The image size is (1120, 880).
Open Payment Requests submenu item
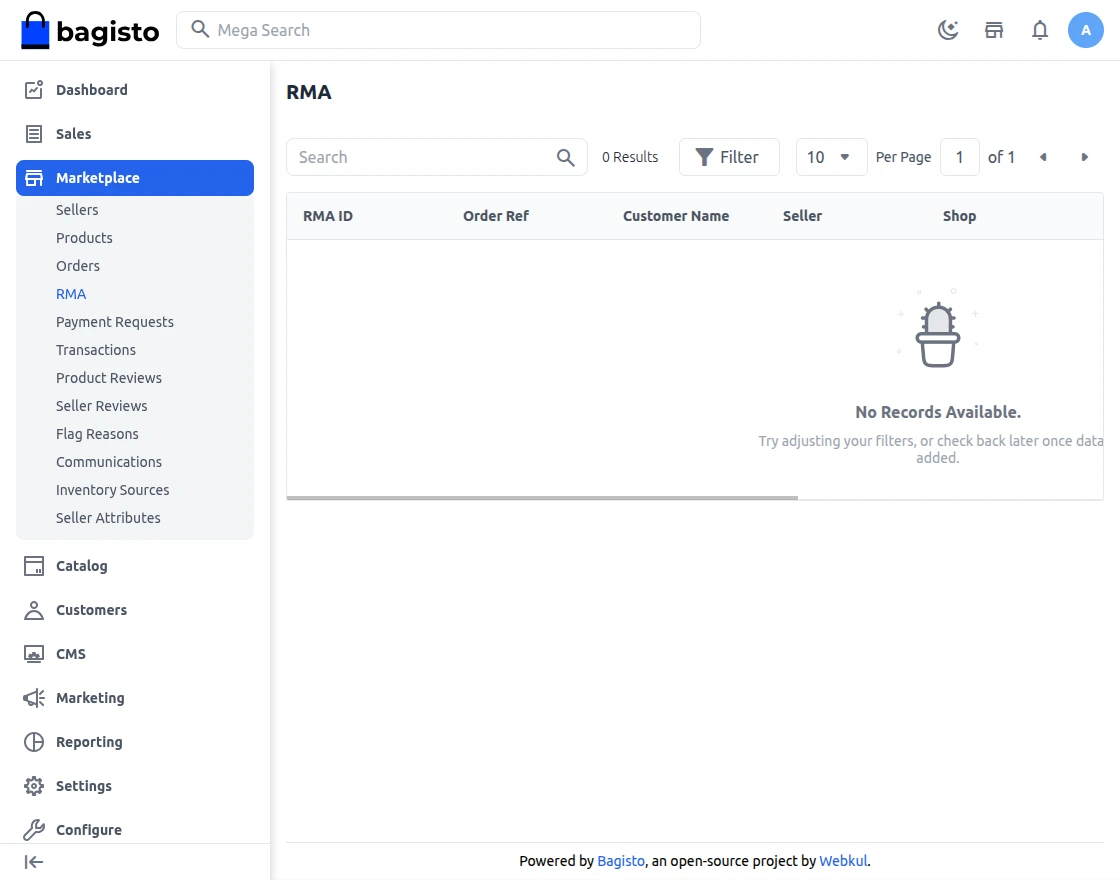click(x=115, y=322)
